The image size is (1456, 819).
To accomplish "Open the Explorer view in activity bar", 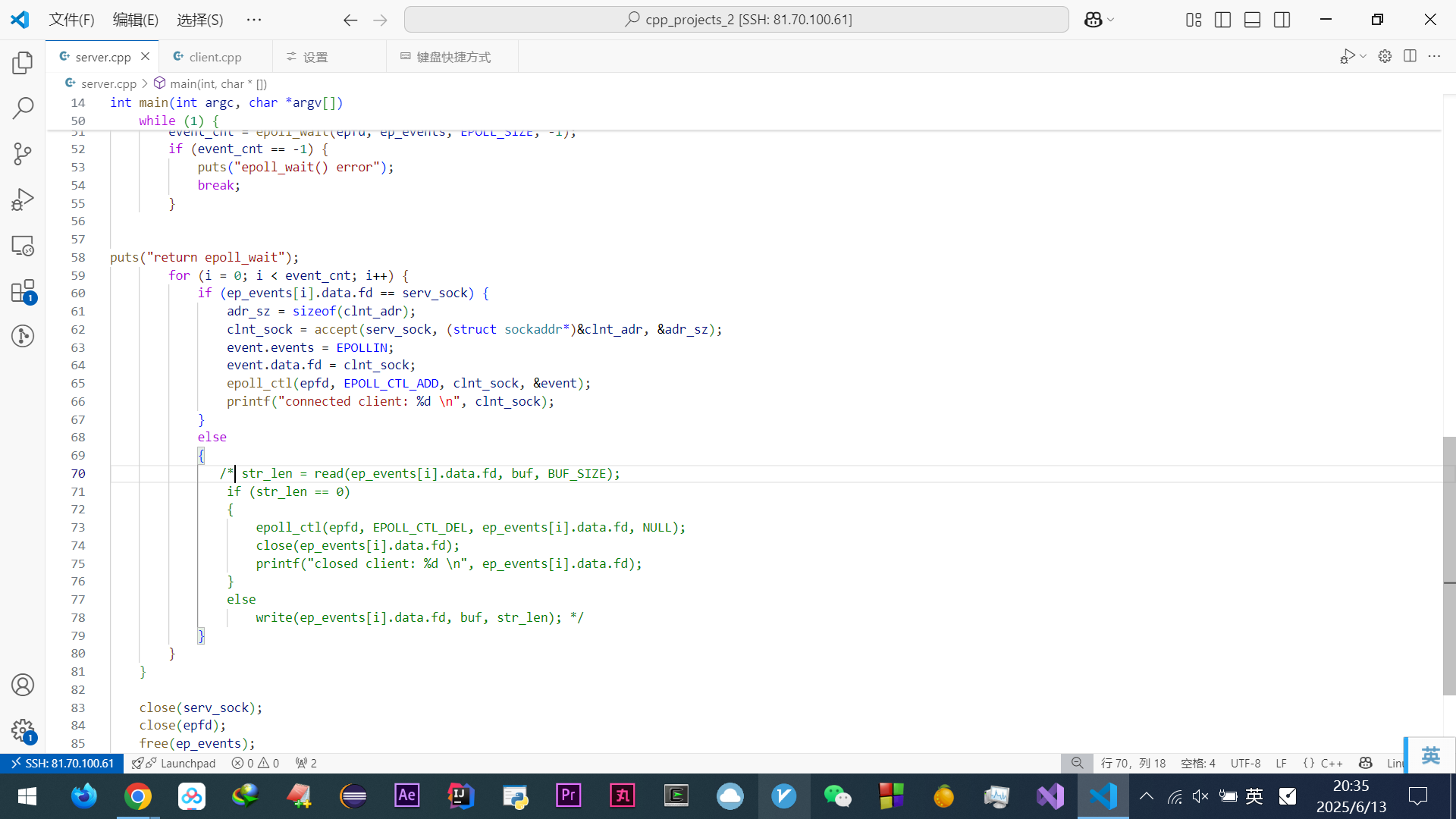I will pos(23,63).
